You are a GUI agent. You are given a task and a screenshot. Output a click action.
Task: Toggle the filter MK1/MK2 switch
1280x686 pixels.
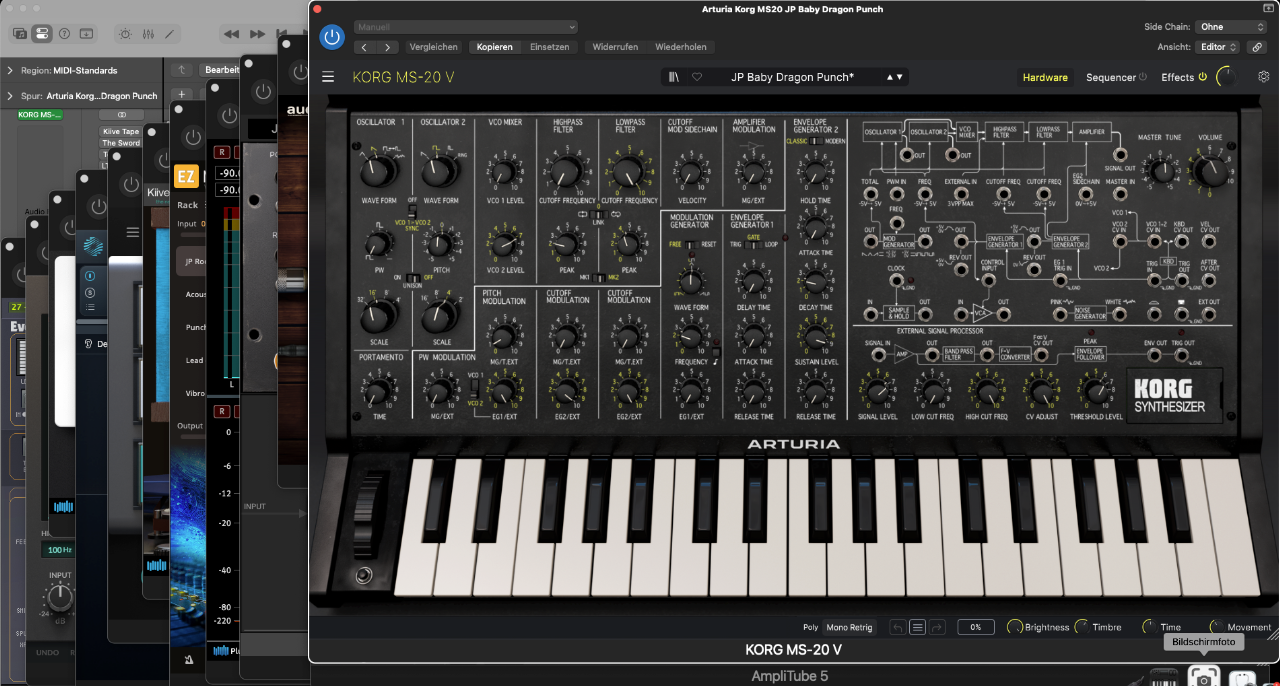pos(598,277)
